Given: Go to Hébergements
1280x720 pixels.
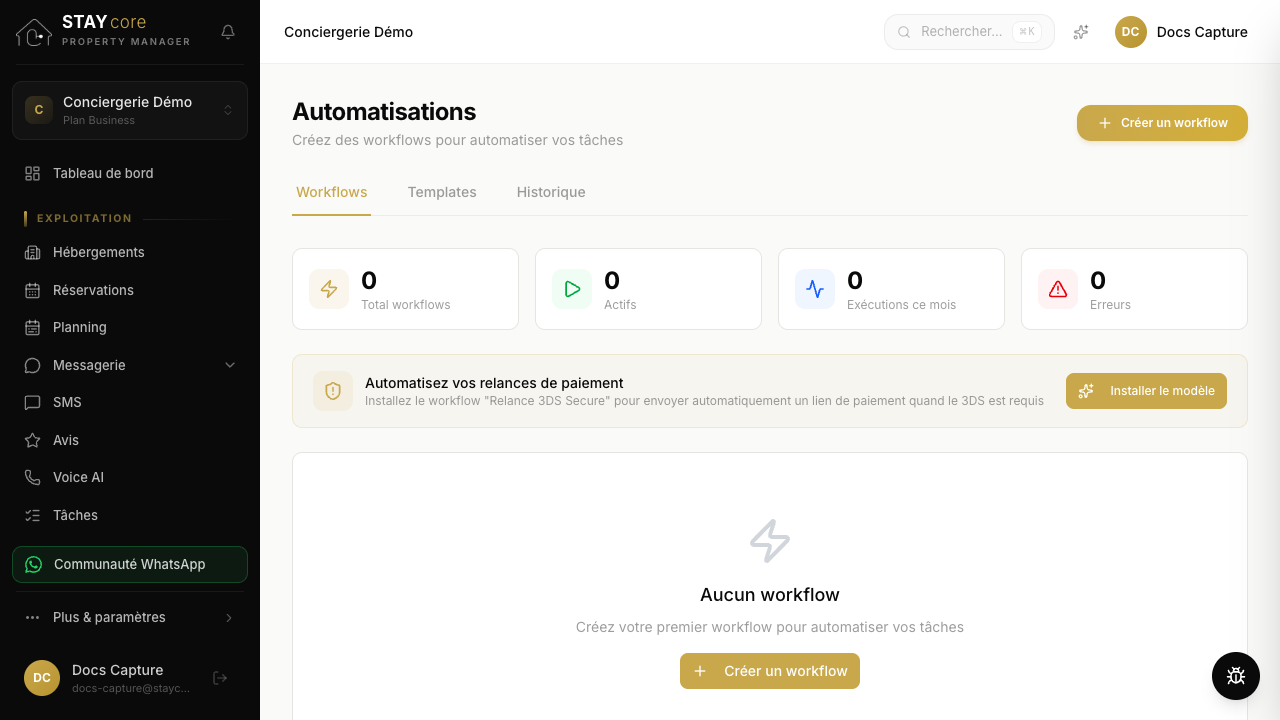Looking at the screenshot, I should pyautogui.click(x=130, y=252).
